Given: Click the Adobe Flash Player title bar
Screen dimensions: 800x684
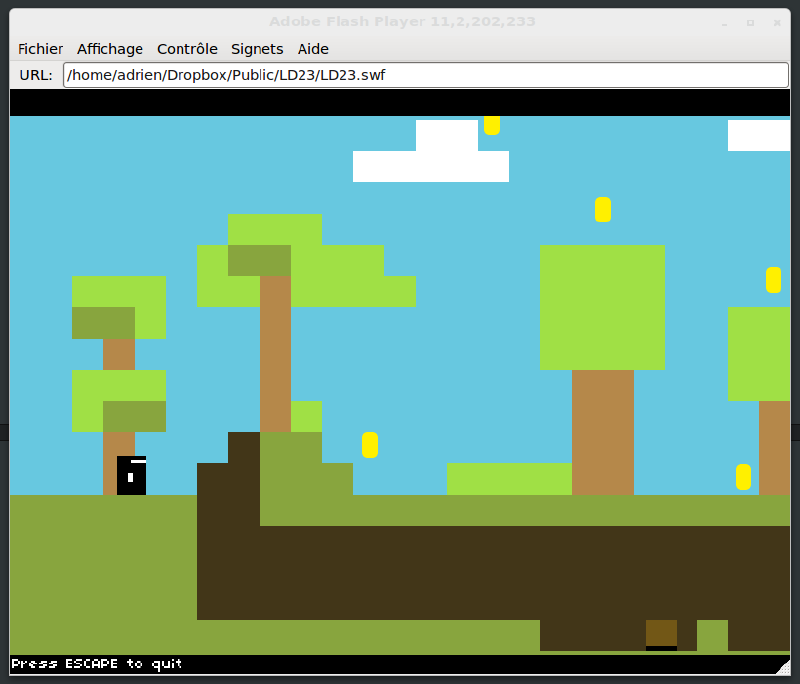Looking at the screenshot, I should pyautogui.click(x=400, y=22).
